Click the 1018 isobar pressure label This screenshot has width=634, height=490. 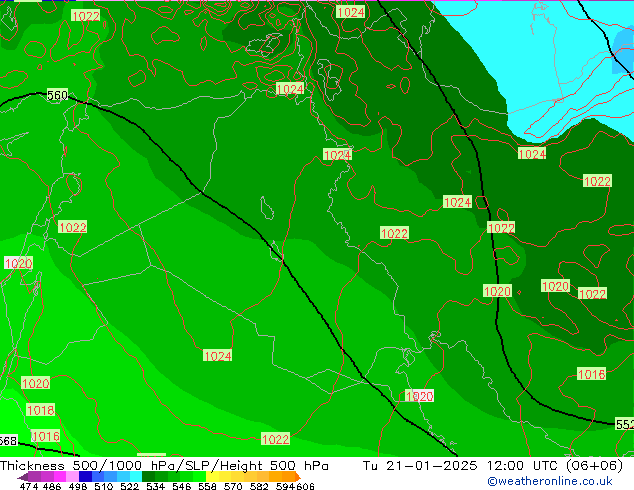(40, 410)
